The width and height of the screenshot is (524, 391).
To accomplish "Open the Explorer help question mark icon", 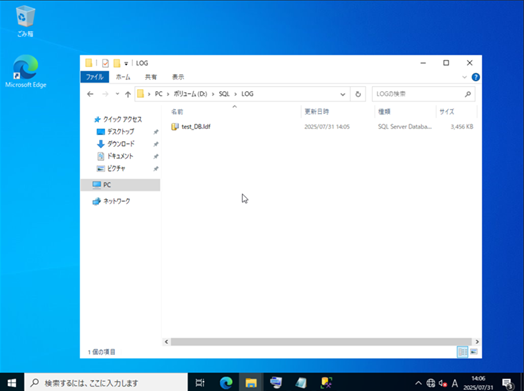I will (x=476, y=77).
